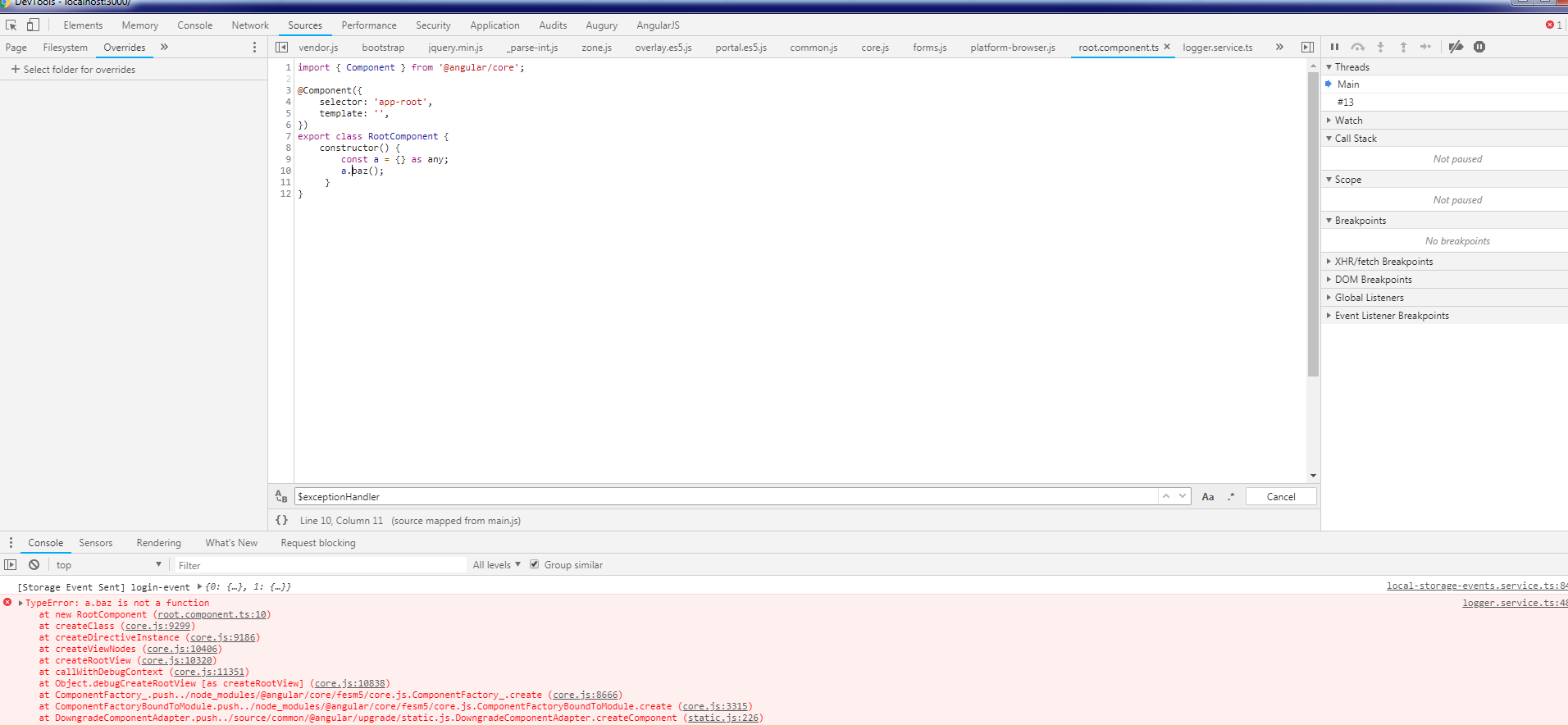This screenshot has height=725, width=1568.
Task: Expand the TypeError stack trace triangle
Action: coord(21,603)
